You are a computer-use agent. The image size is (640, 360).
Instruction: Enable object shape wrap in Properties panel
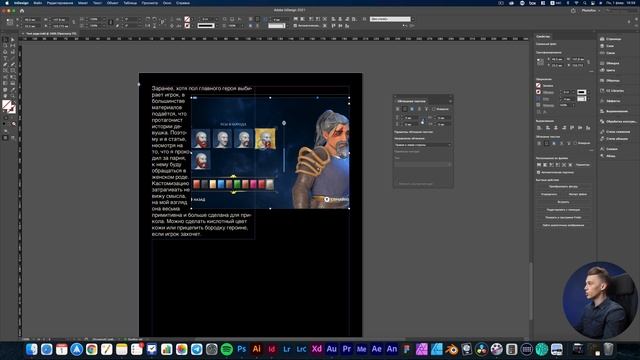[553, 143]
